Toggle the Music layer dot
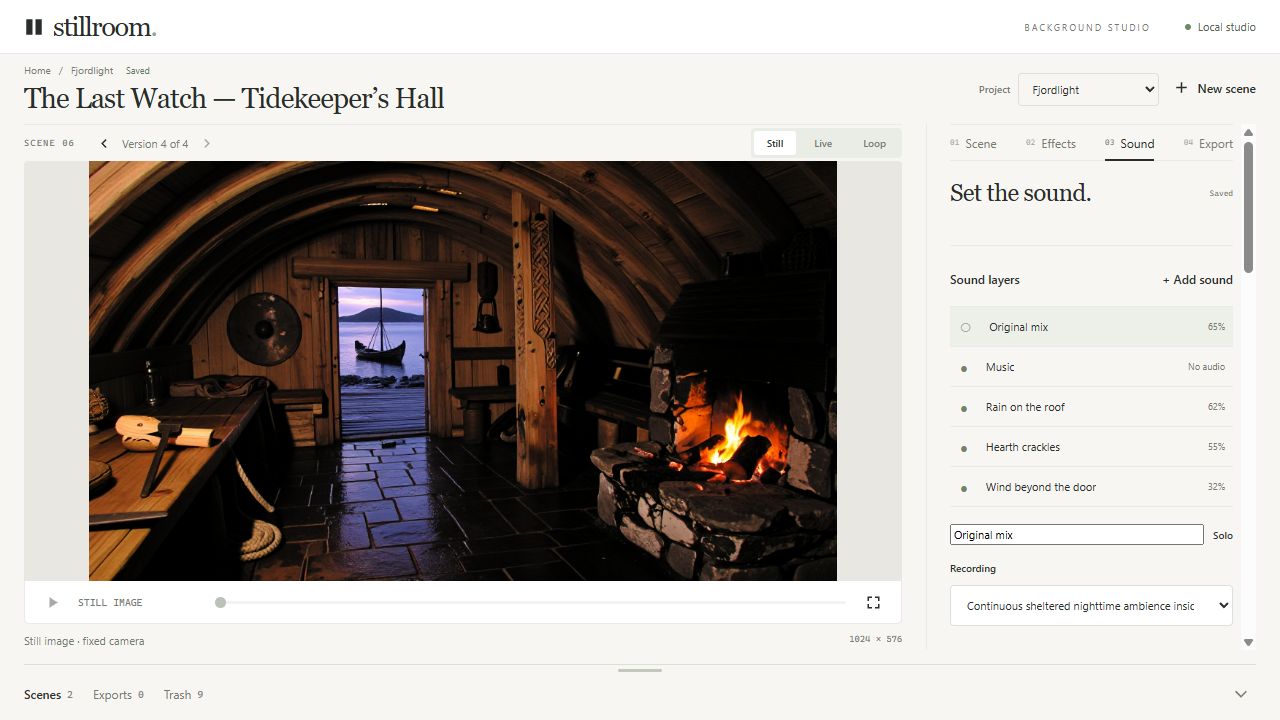The height and width of the screenshot is (720, 1280). [964, 368]
